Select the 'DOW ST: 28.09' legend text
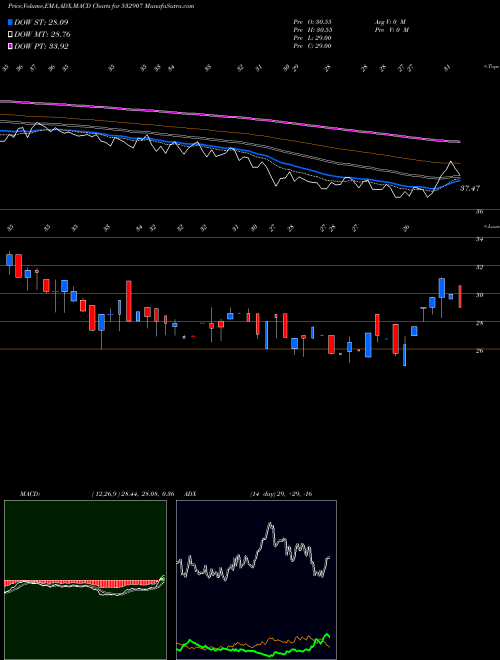The image size is (500, 660). tap(41, 22)
